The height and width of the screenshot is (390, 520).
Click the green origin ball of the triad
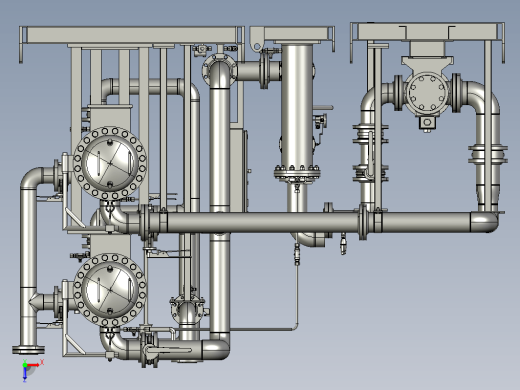(25, 365)
